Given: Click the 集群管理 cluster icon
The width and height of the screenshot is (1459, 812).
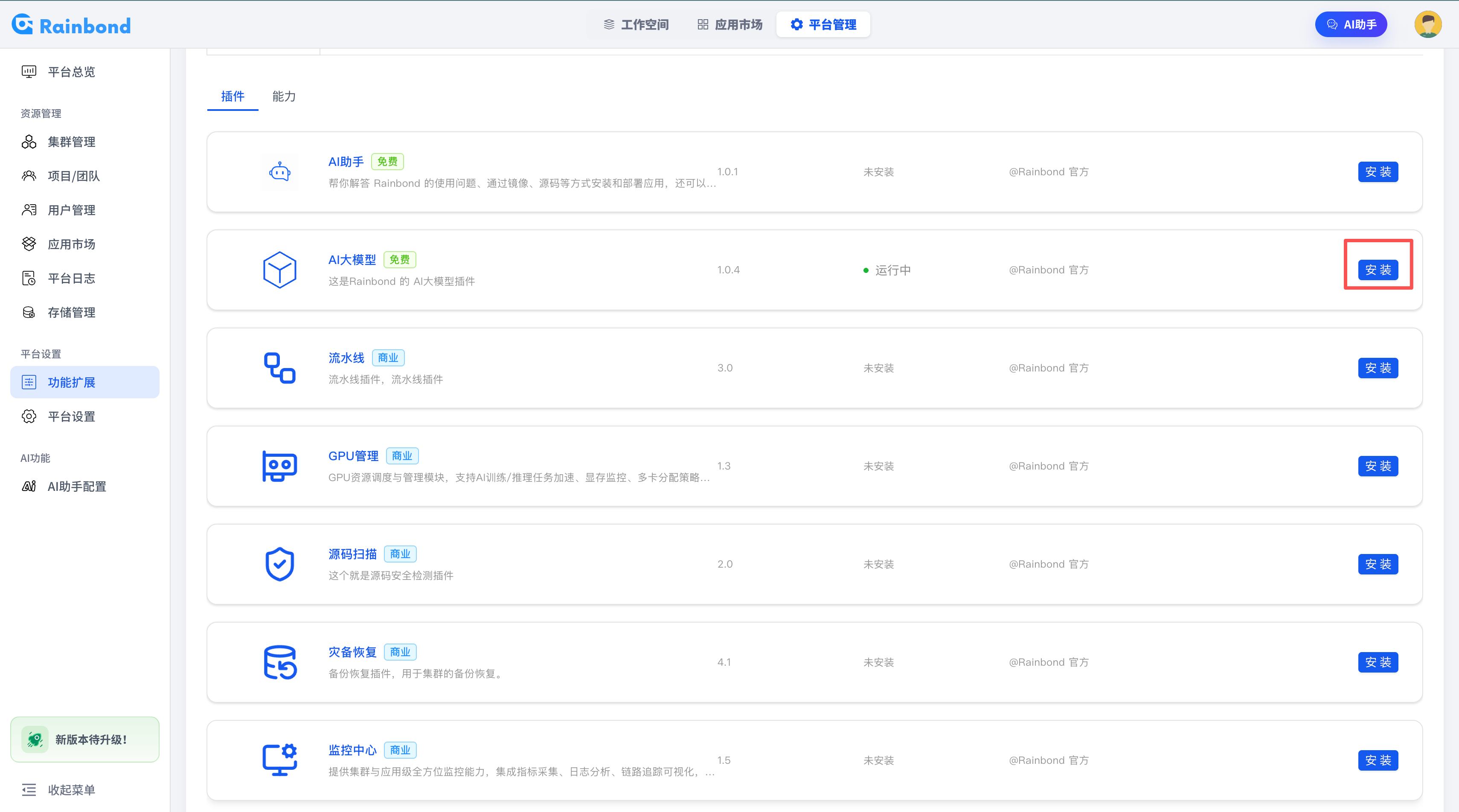Looking at the screenshot, I should point(29,142).
